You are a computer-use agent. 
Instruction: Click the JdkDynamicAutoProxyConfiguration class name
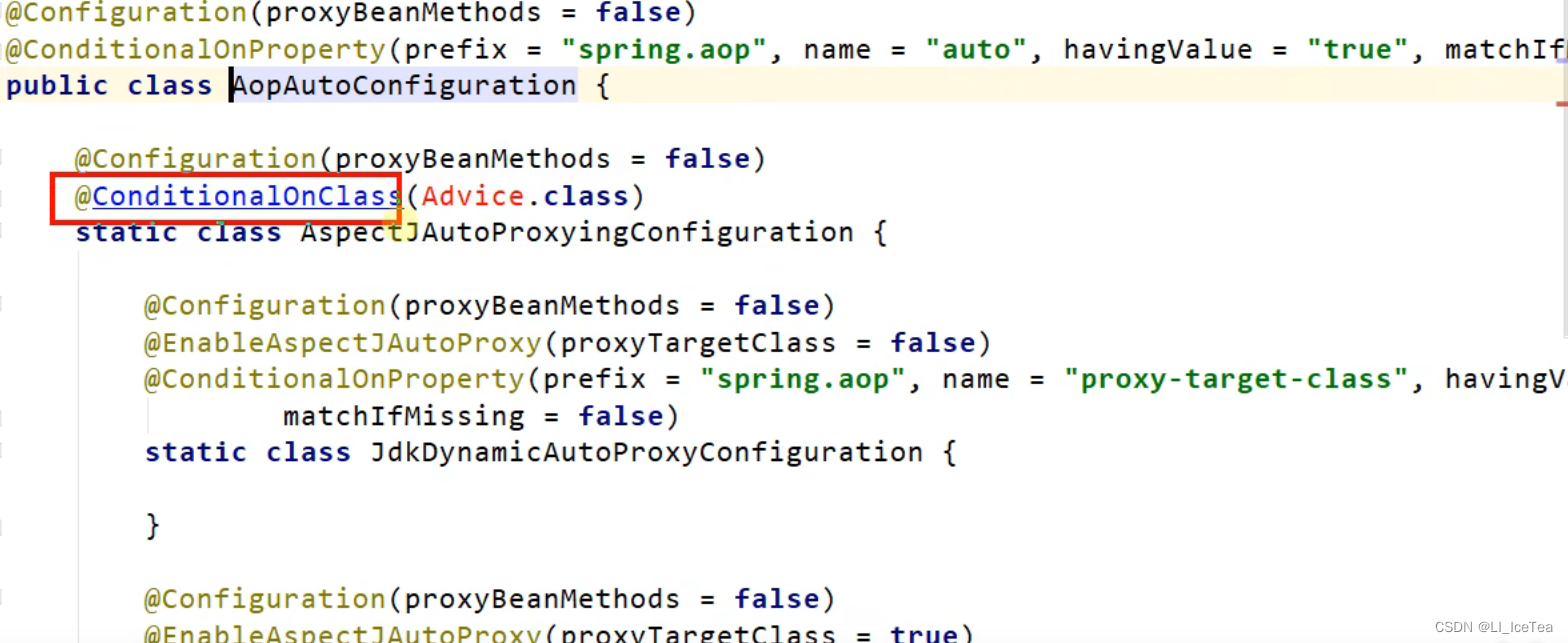point(646,453)
